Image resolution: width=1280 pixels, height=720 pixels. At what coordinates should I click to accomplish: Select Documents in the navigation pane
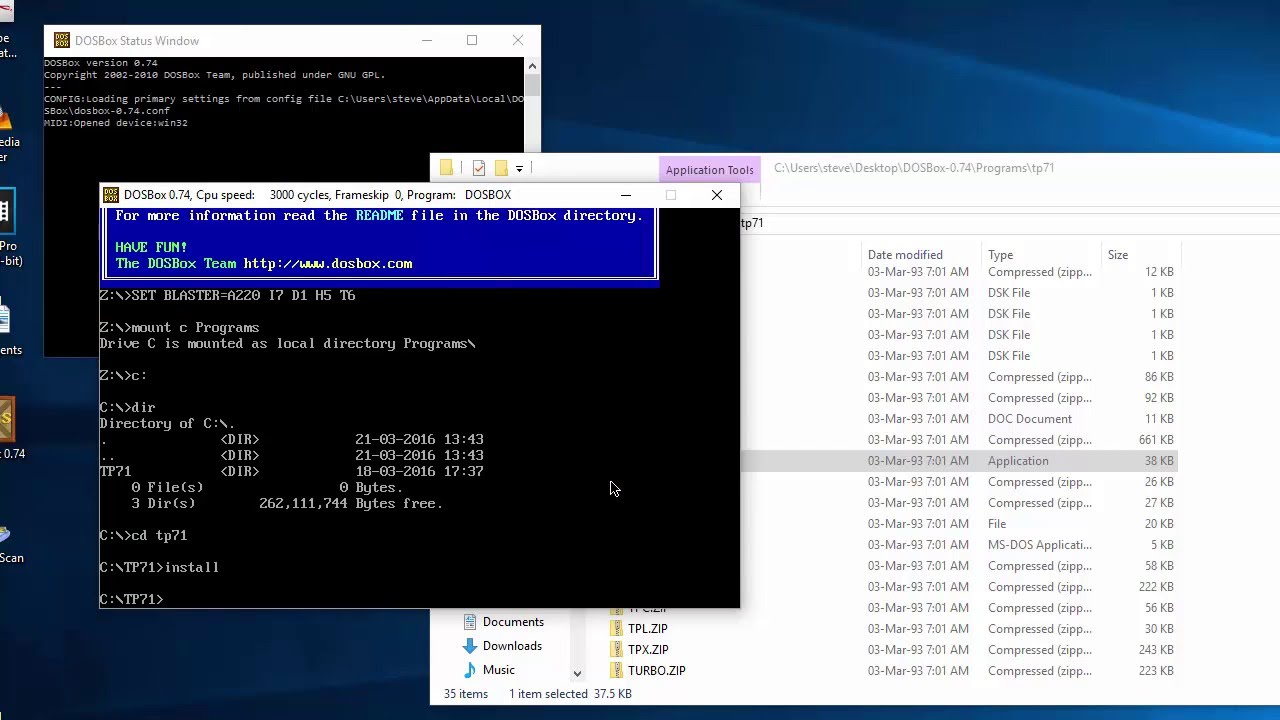(513, 622)
